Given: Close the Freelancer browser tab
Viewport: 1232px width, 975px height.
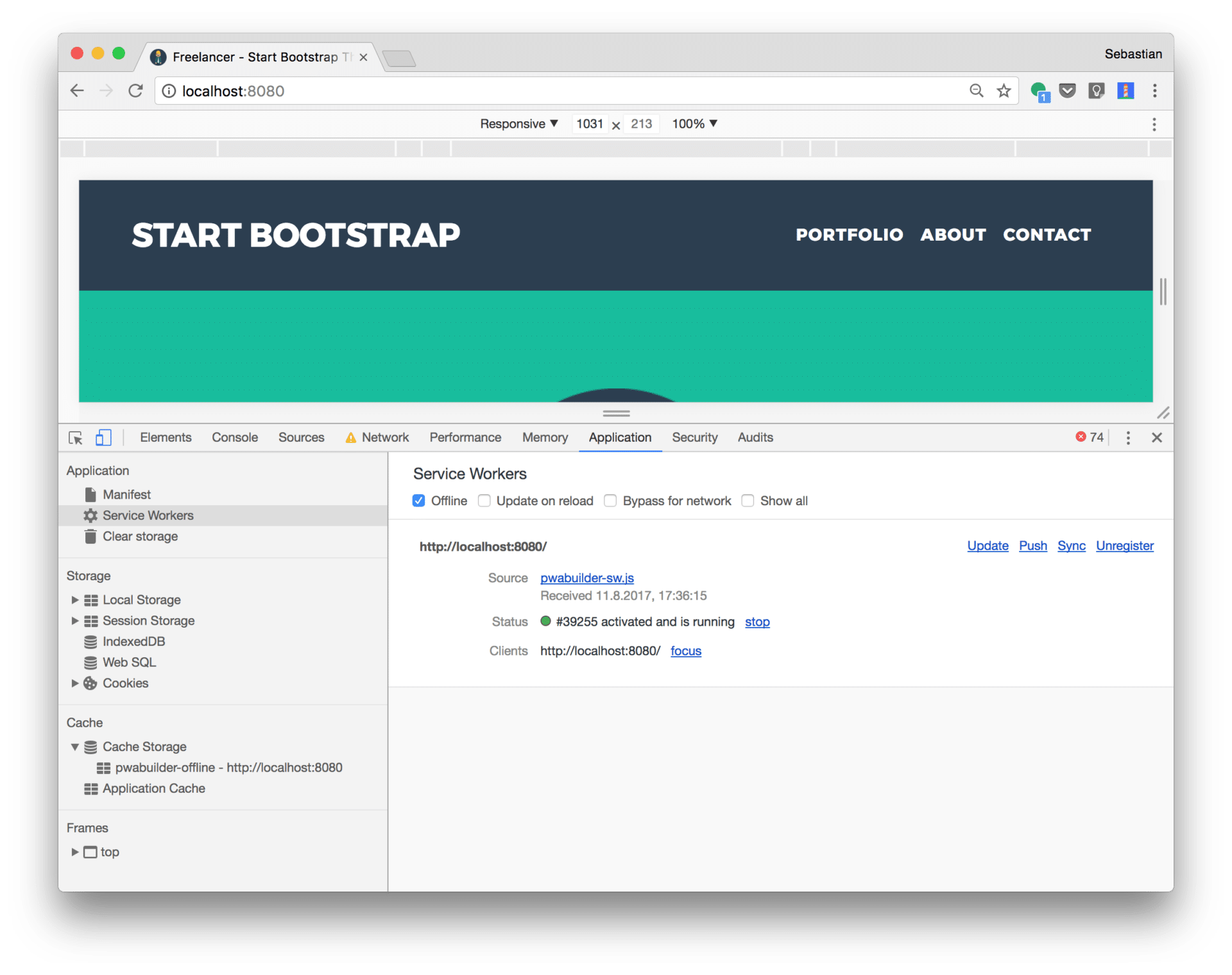Looking at the screenshot, I should click(x=363, y=57).
